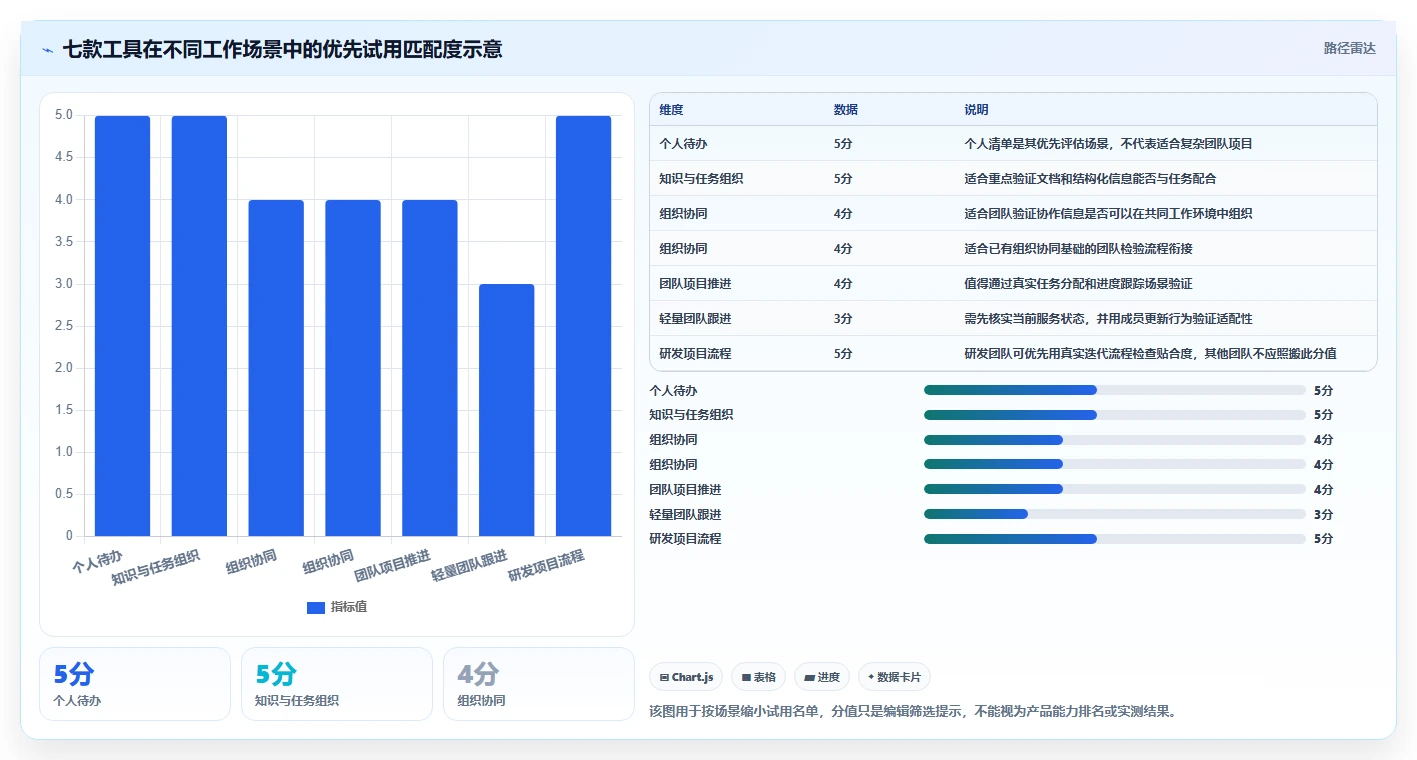Click the 研发项目流程 progress bar

click(x=1115, y=539)
